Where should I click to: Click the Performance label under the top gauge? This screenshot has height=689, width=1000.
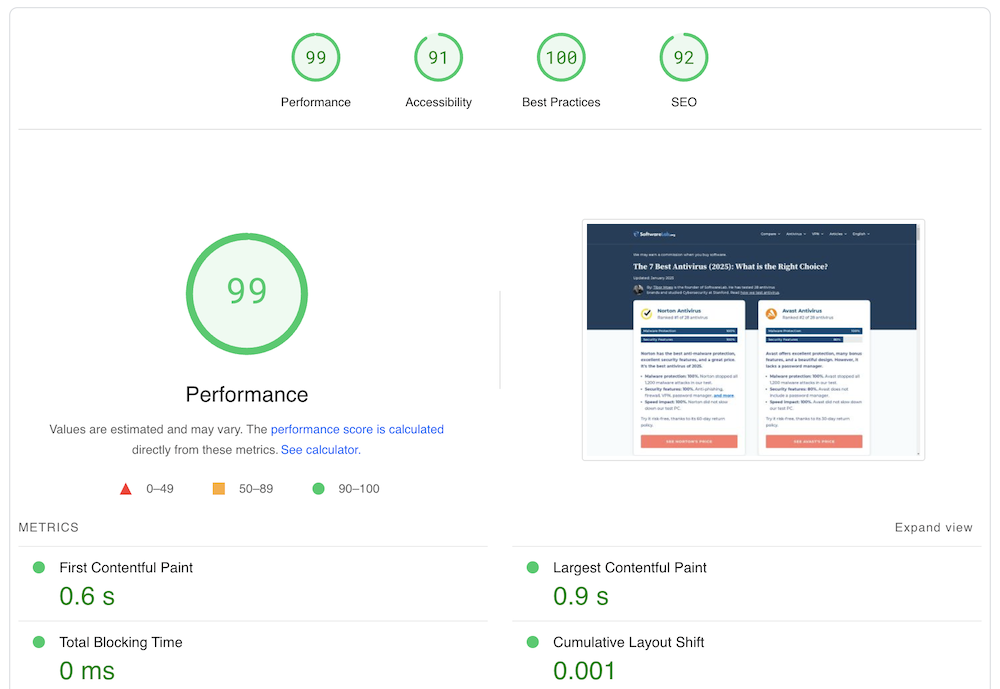(316, 102)
